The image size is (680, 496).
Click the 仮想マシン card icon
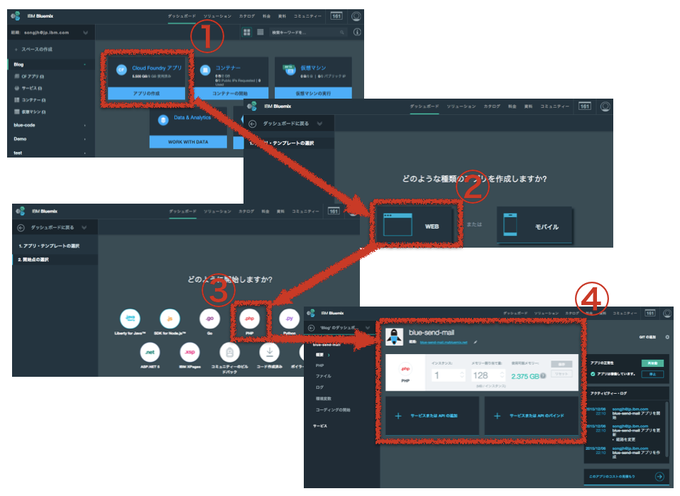[x=289, y=69]
